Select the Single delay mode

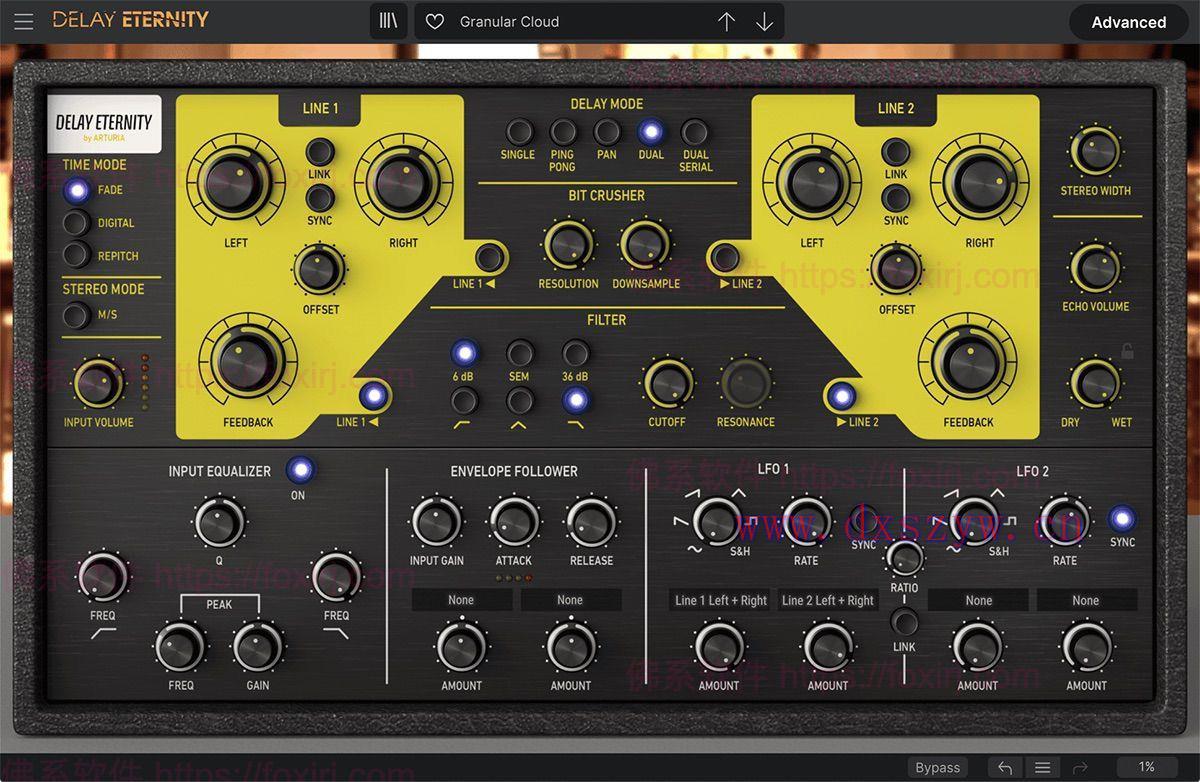[518, 132]
